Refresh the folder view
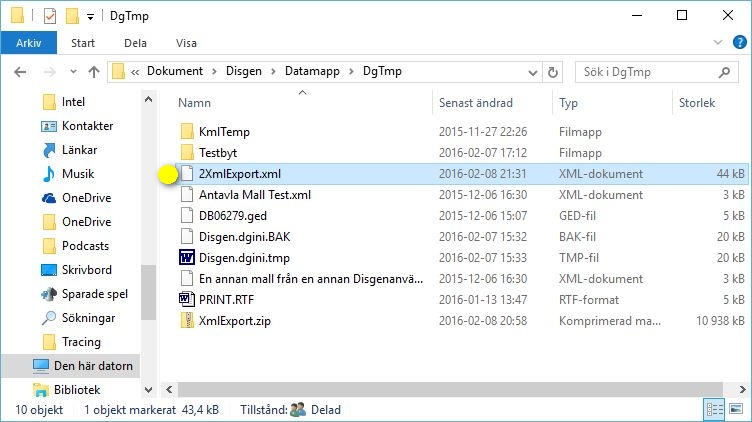The image size is (752, 422). pyautogui.click(x=552, y=72)
